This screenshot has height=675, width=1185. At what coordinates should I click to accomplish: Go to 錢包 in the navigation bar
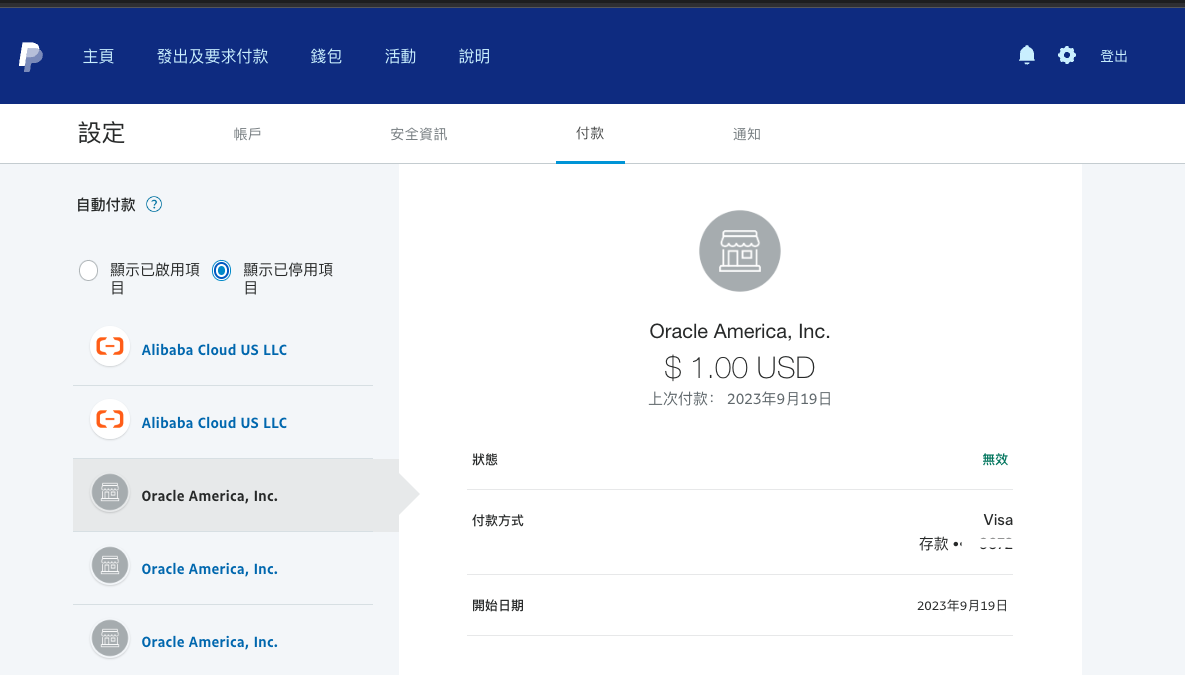coord(326,57)
